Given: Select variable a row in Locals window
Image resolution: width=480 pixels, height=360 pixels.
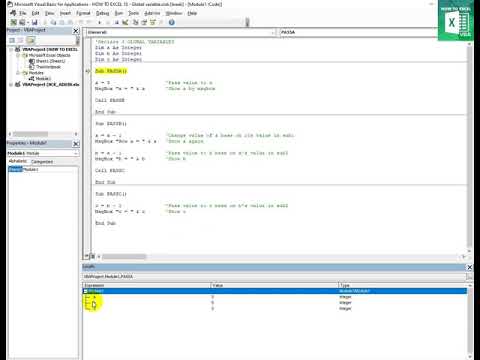Looking at the screenshot, I should [275, 297].
